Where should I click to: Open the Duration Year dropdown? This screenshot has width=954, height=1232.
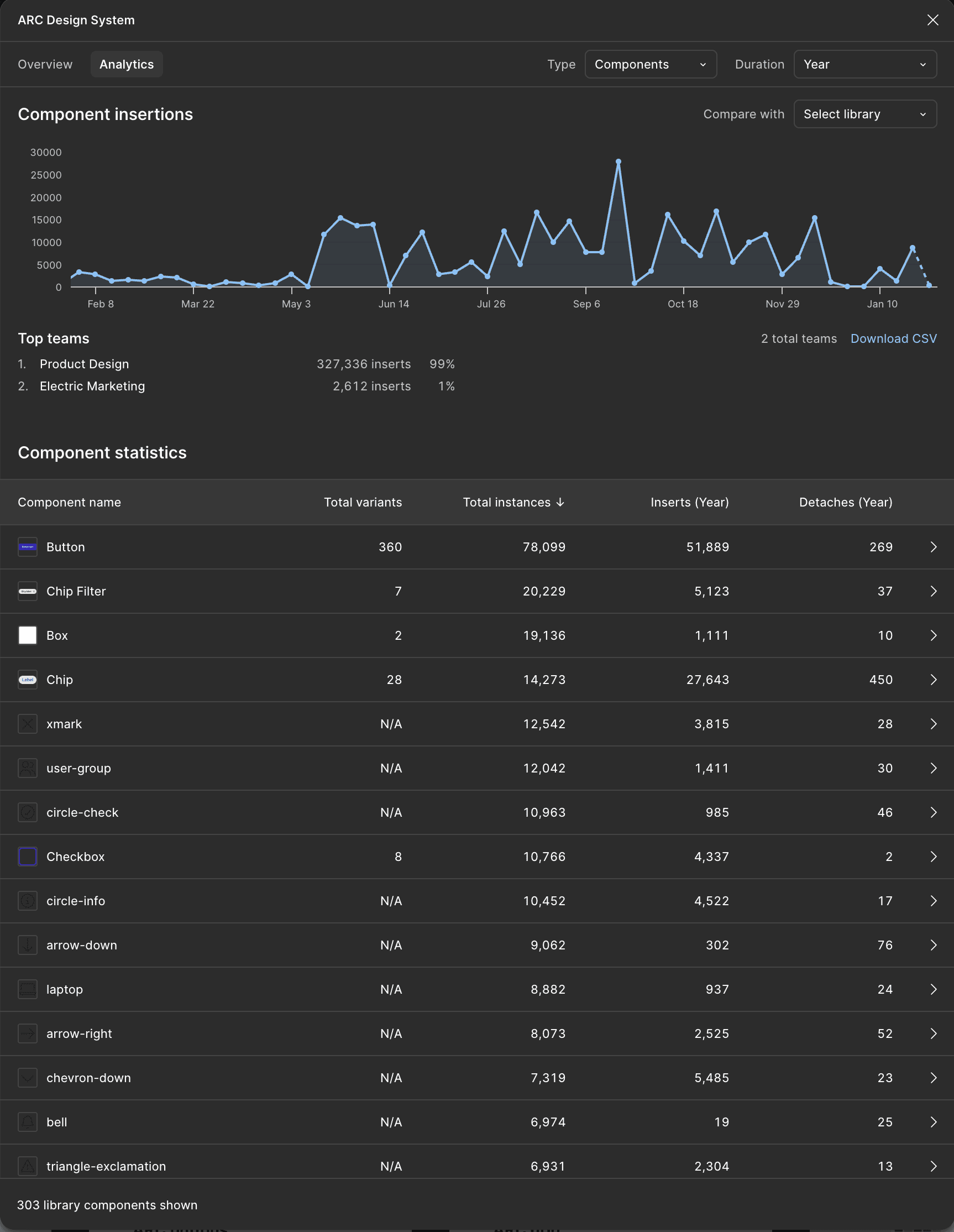tap(865, 64)
